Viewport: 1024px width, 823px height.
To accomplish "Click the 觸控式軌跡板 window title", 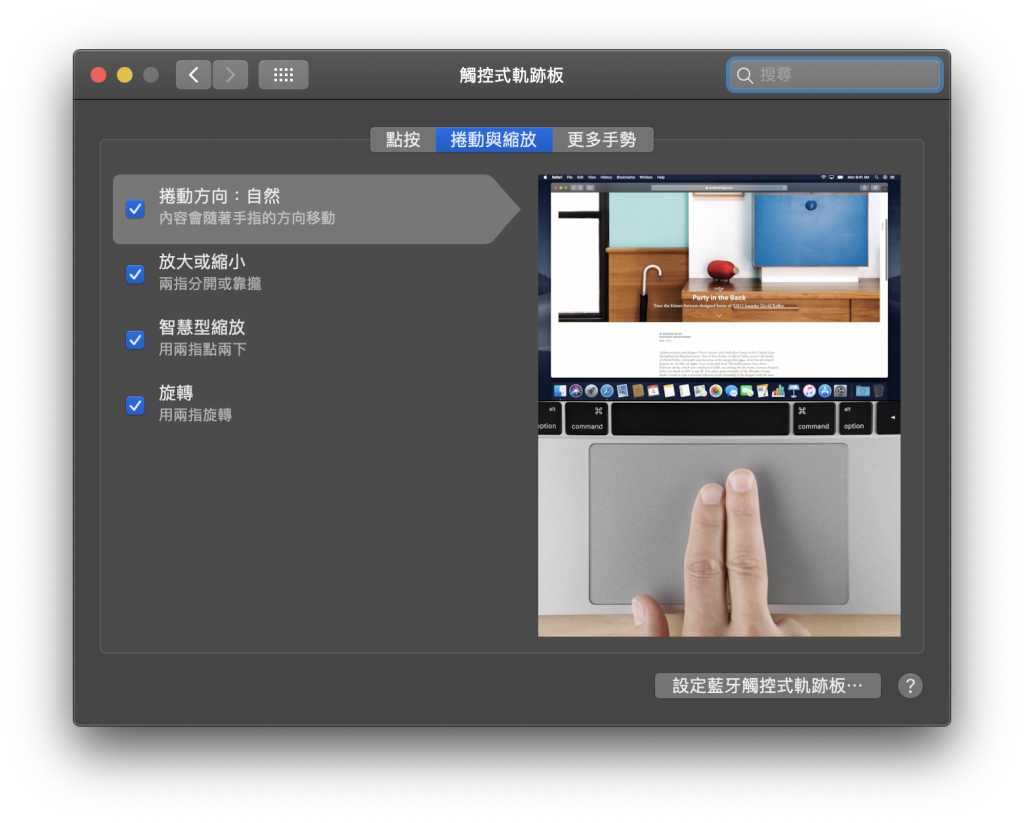I will (x=511, y=75).
